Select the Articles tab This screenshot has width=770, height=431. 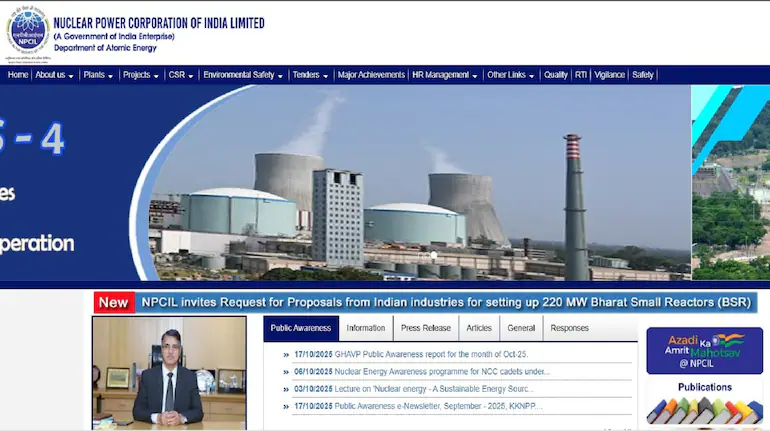tap(479, 328)
